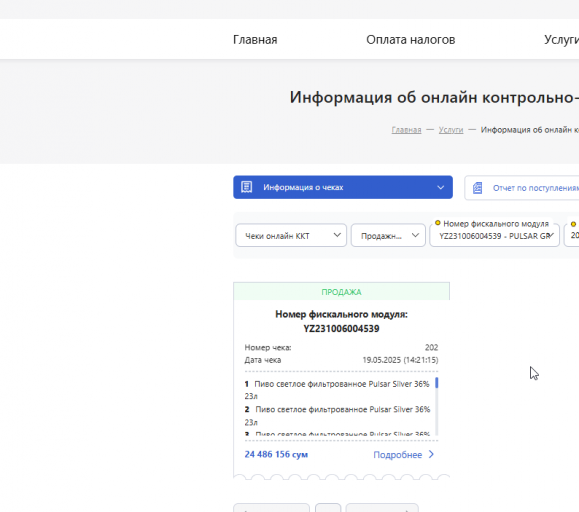
Task: Click the previous page pagination button
Action: click(x=271, y=508)
